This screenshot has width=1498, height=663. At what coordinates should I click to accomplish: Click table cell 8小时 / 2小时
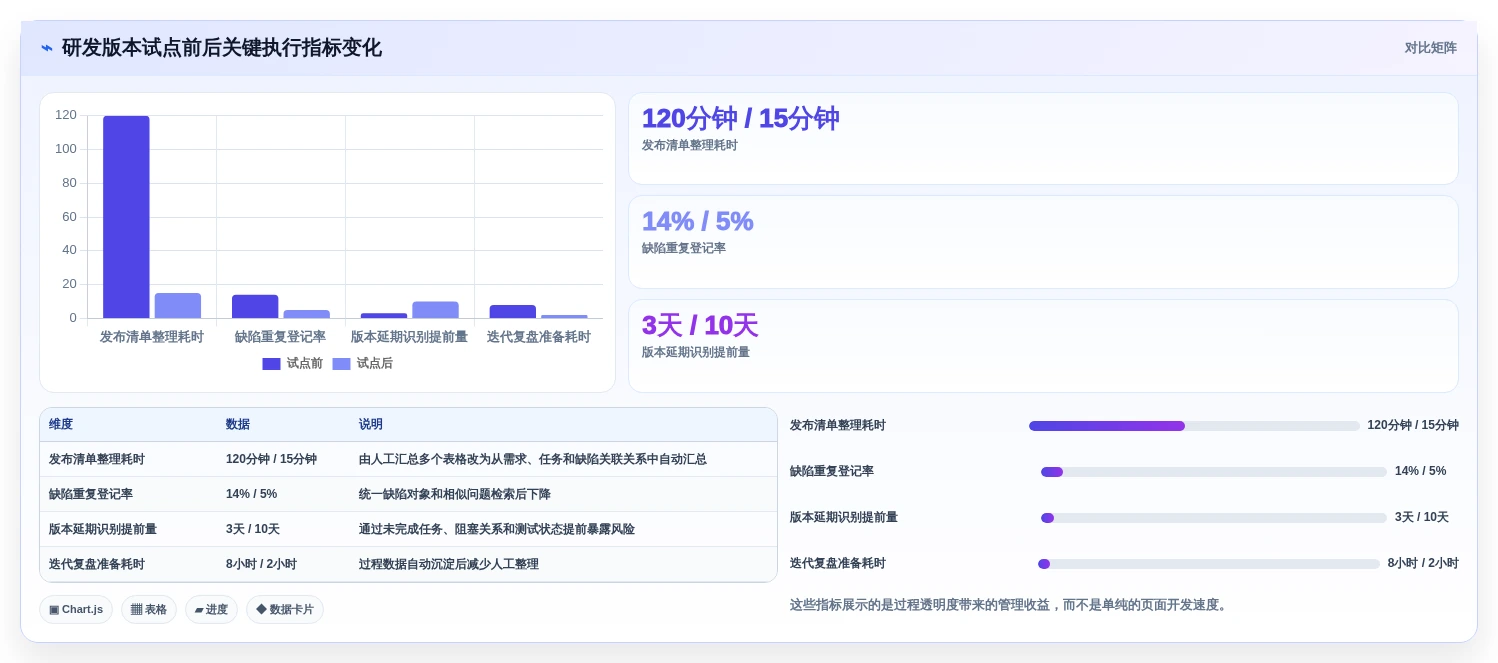[x=261, y=565]
